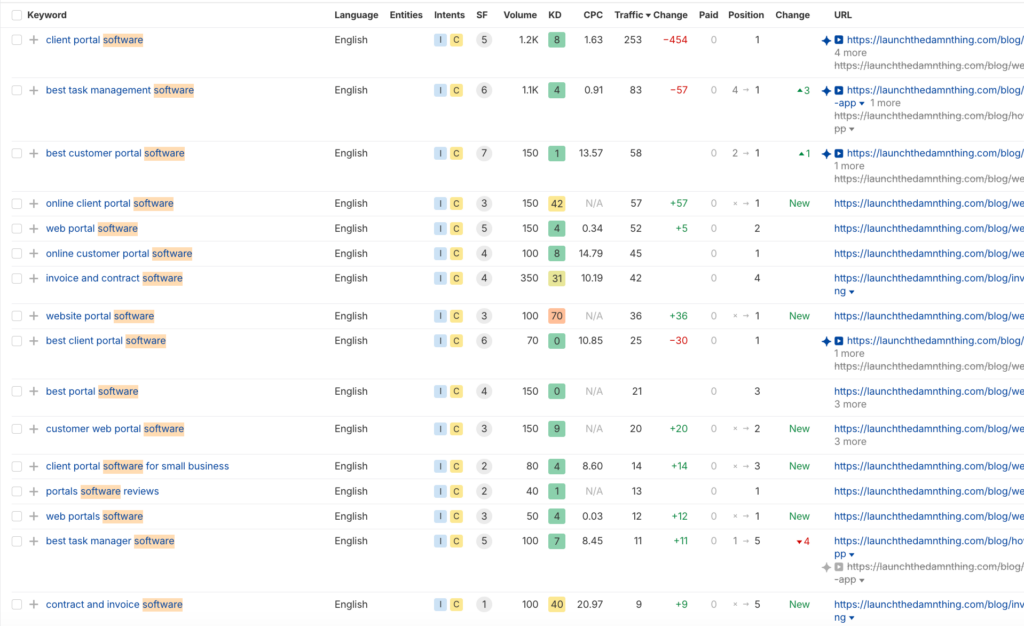
Task: Sort by the CPC column header
Action: pos(593,15)
